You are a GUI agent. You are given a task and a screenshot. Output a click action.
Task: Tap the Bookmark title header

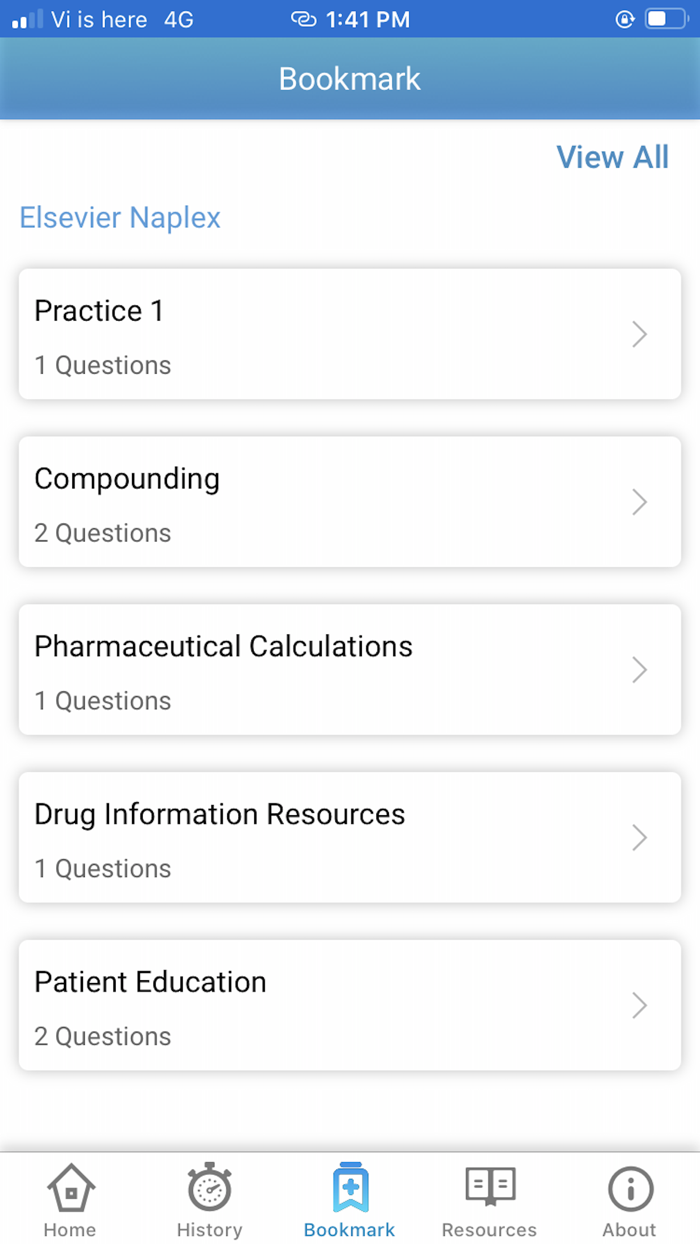pyautogui.click(x=349, y=78)
